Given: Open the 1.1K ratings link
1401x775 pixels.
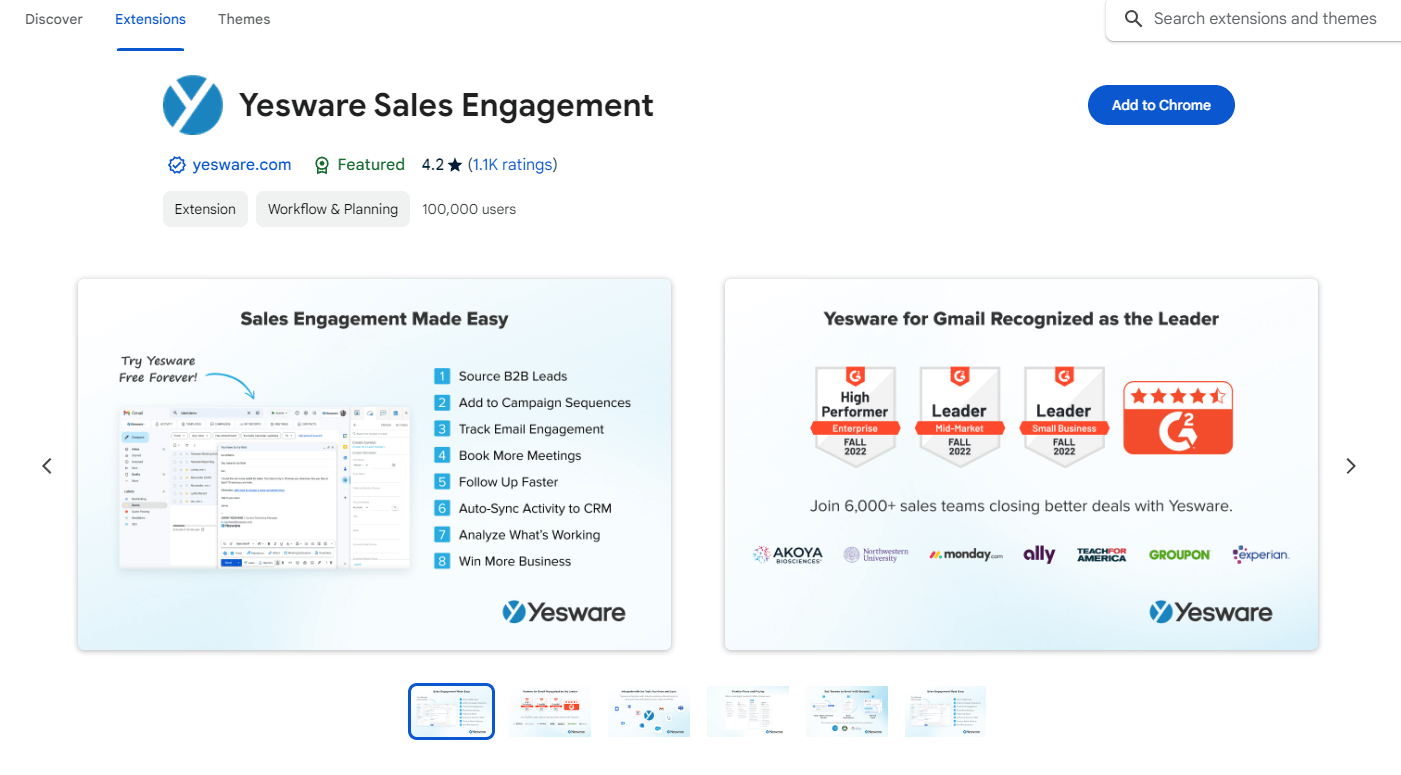Looking at the screenshot, I should [x=512, y=165].
